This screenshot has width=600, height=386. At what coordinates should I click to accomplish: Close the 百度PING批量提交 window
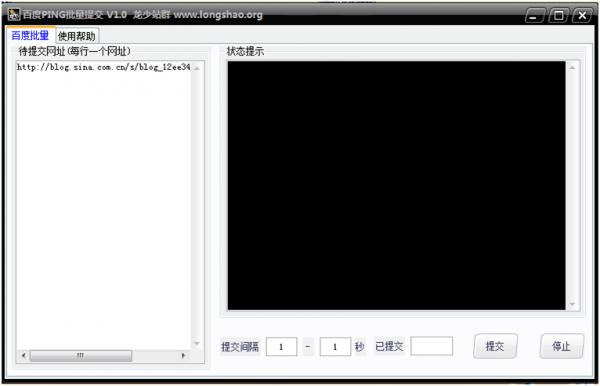click(x=582, y=16)
